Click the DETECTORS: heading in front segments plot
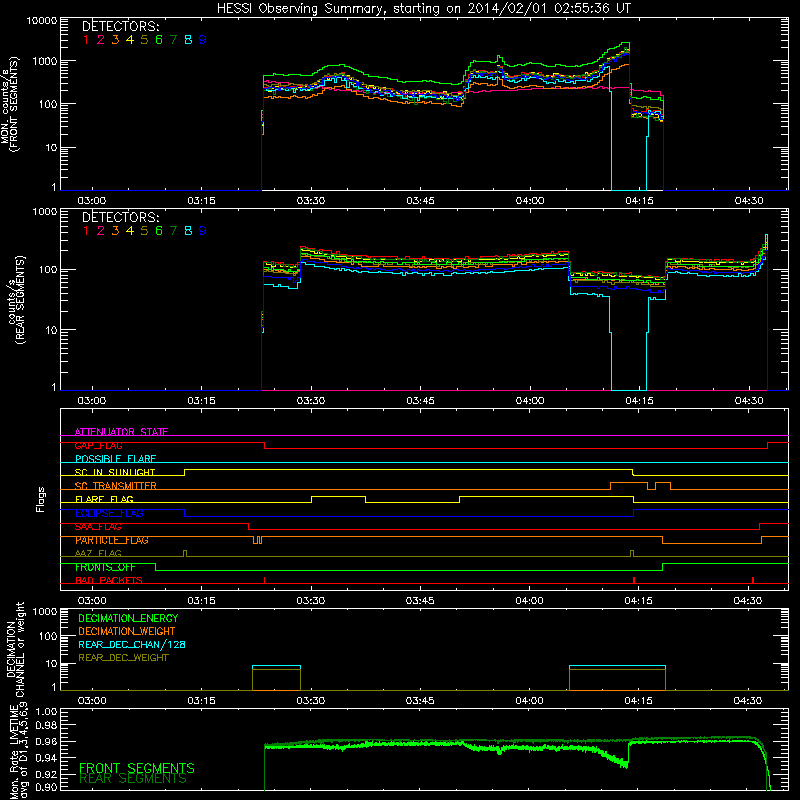This screenshot has height=800, width=800. click(121, 26)
